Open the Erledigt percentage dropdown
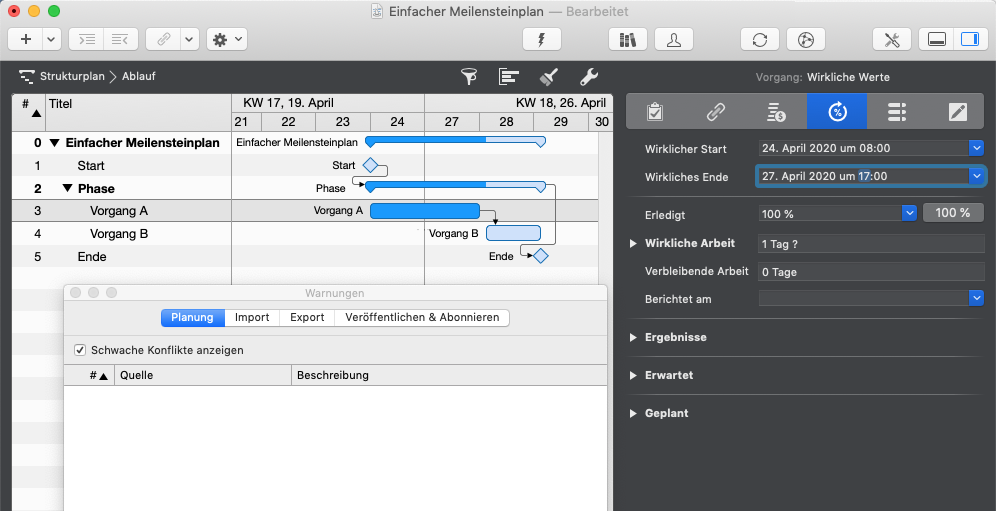The image size is (996, 511). click(x=909, y=213)
